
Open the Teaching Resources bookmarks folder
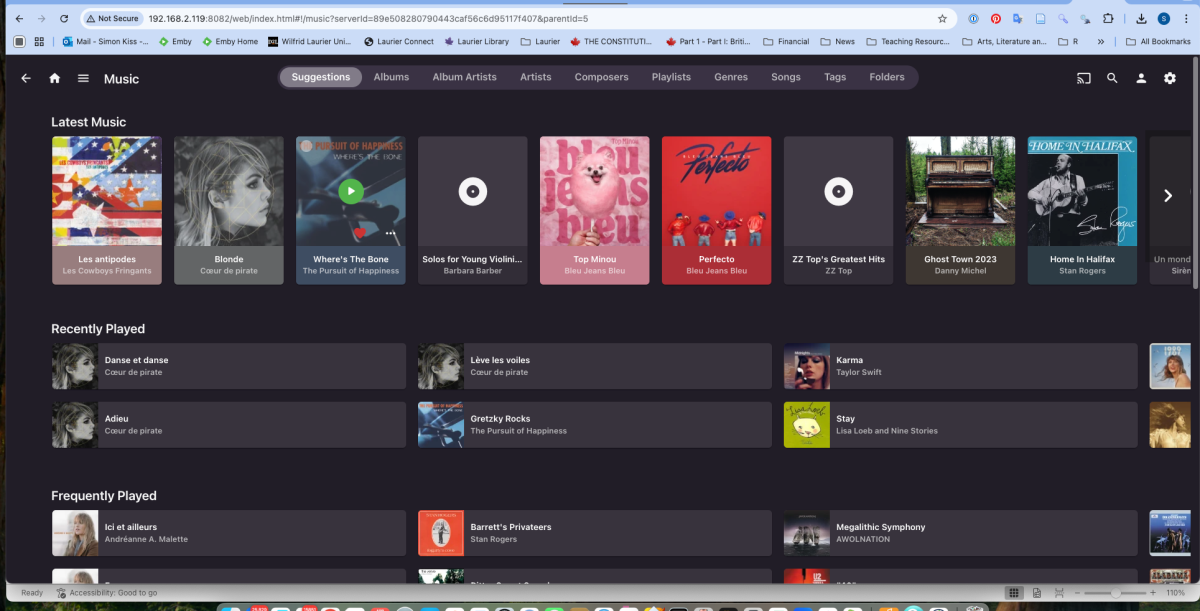[908, 42]
